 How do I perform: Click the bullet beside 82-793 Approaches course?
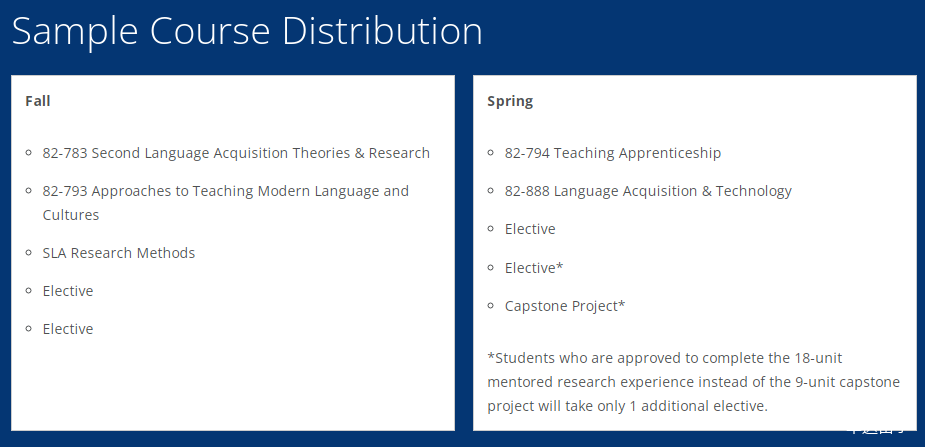click(x=28, y=191)
